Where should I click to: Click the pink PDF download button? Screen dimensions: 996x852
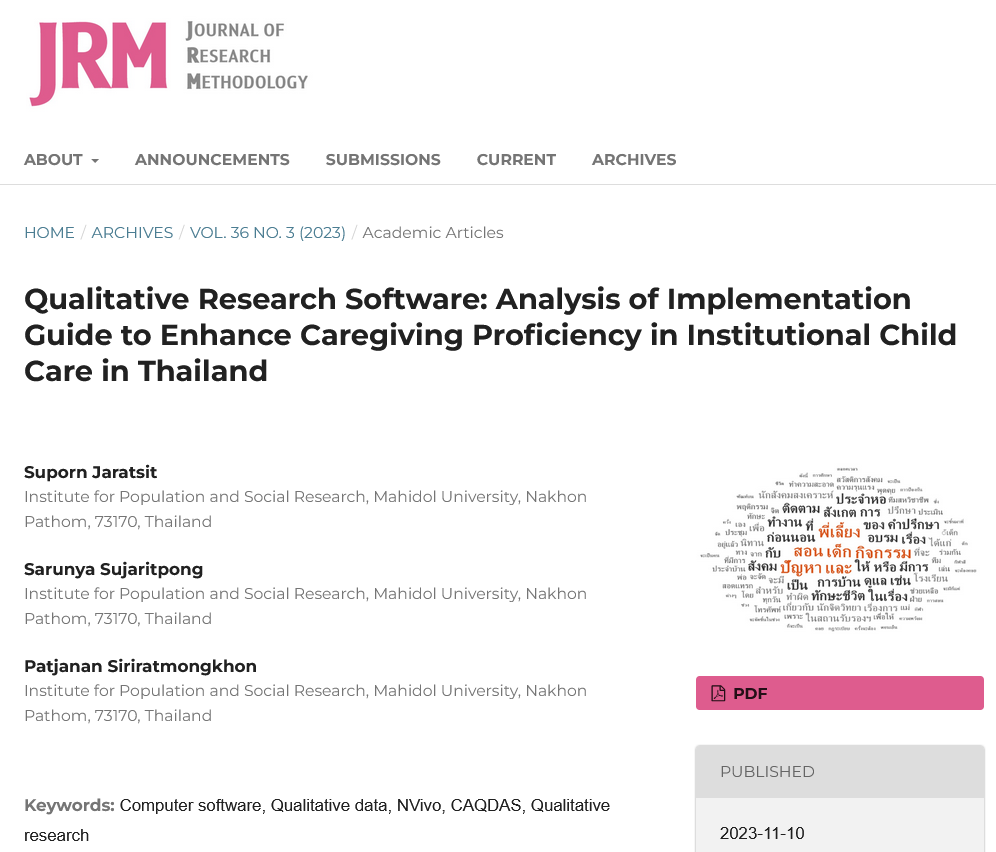tap(839, 693)
